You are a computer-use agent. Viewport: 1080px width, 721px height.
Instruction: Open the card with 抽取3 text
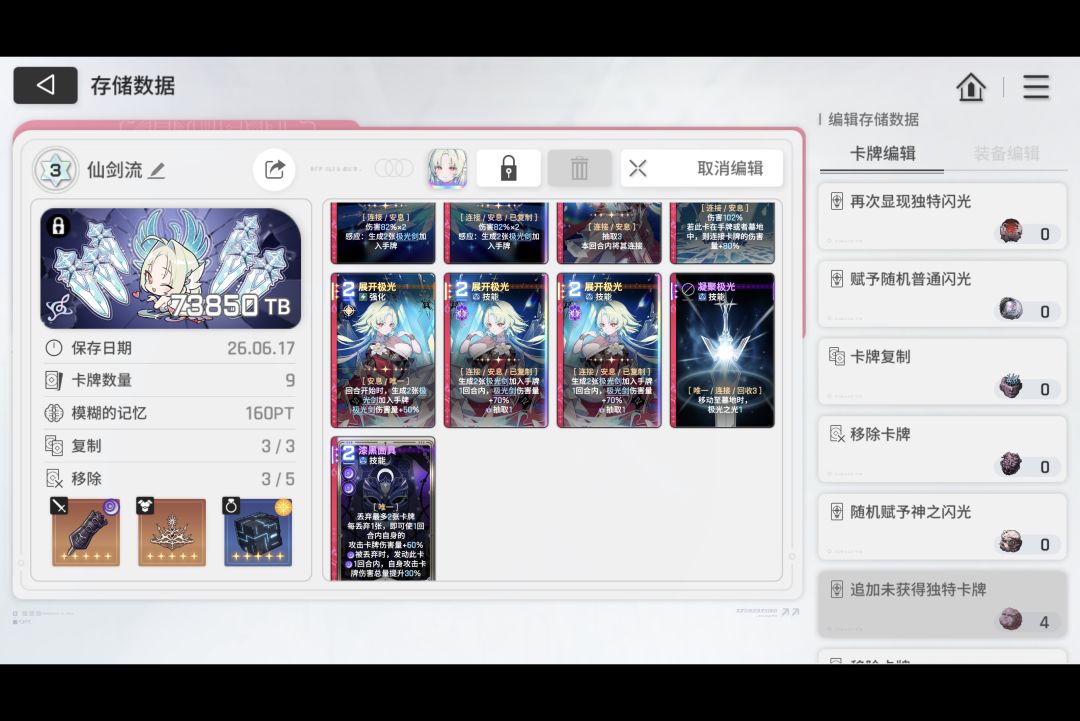click(x=609, y=233)
